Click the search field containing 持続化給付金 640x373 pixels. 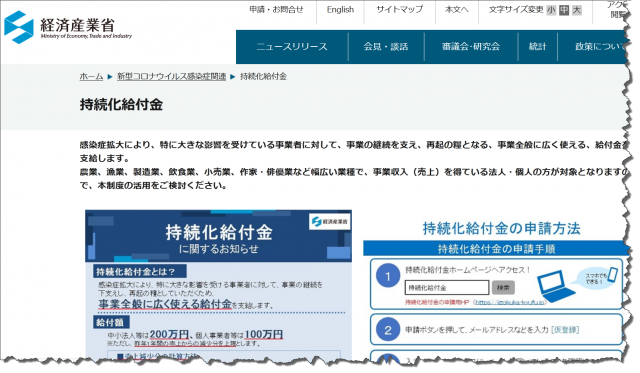click(x=447, y=287)
